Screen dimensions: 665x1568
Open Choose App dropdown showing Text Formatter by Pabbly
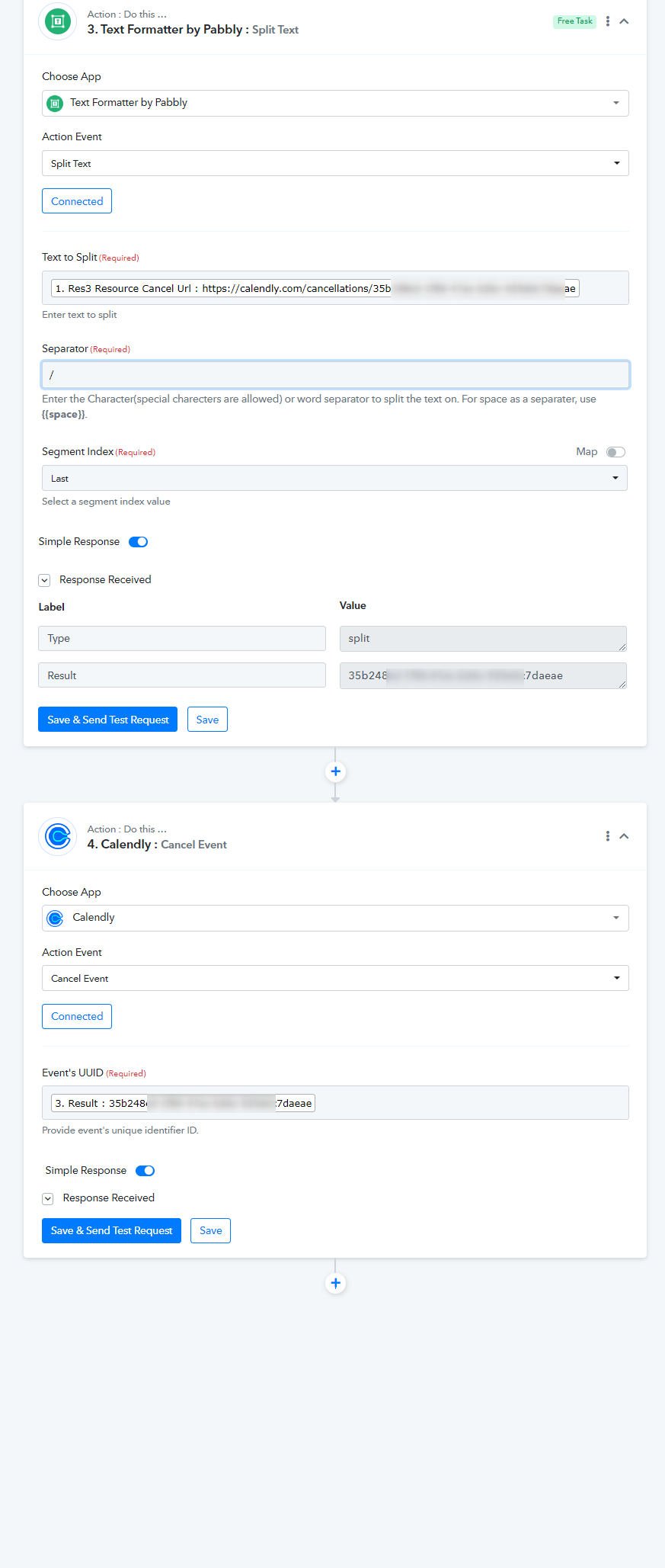point(335,103)
